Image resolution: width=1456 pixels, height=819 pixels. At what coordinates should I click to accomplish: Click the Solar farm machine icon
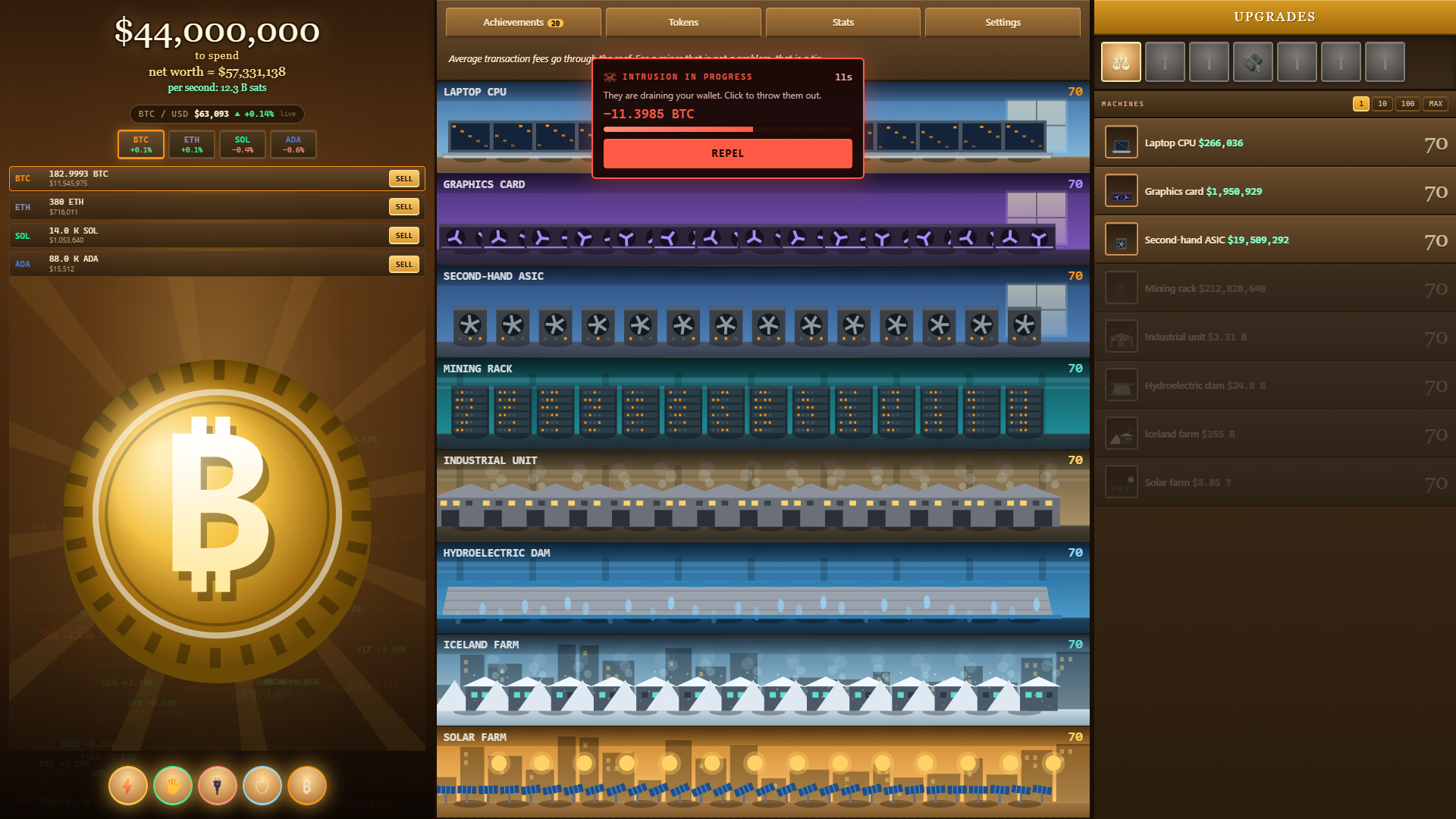coord(1122,482)
